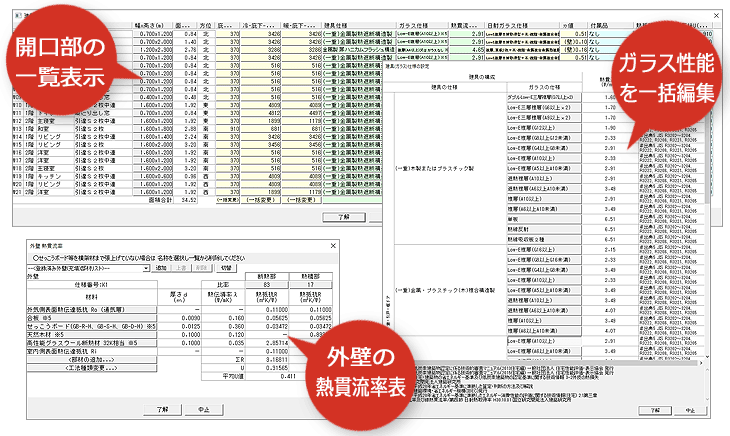Screen dimensions: 730x436
Task: Confirm glass settings window with 了解
Action: (x=656, y=410)
